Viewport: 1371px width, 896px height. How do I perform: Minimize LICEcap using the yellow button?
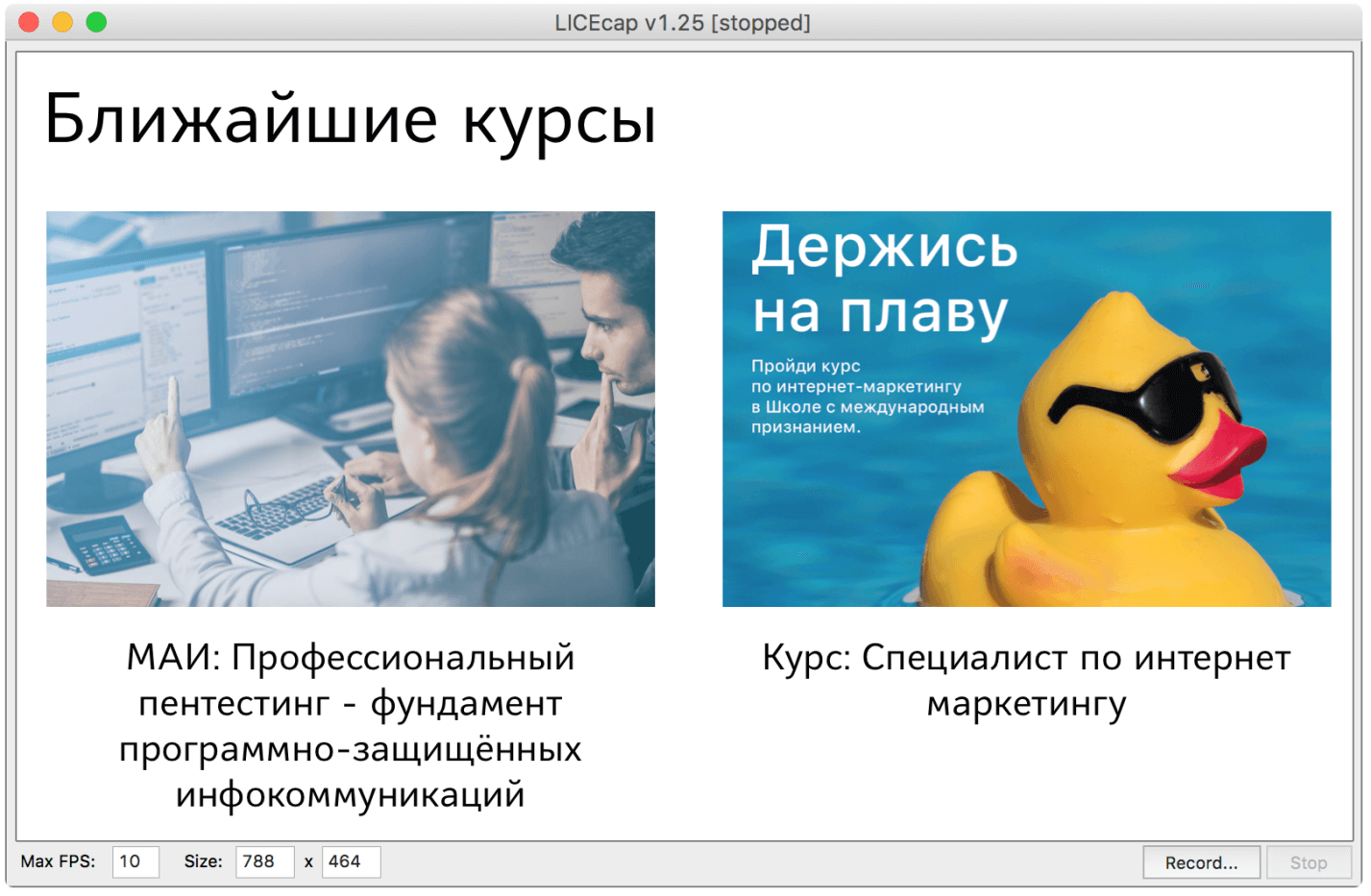coord(62,22)
